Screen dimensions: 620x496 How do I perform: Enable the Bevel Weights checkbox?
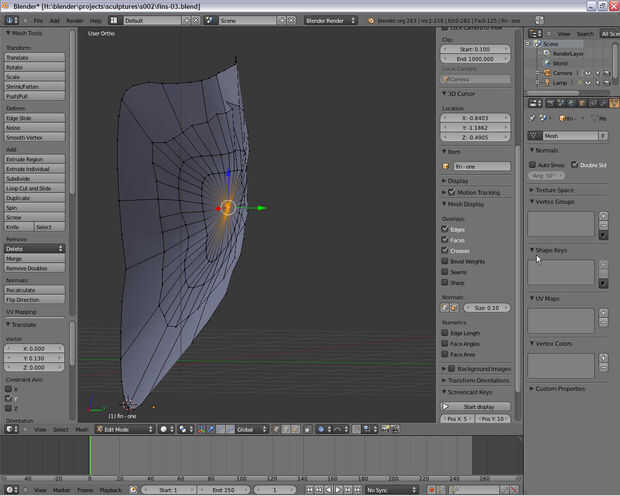[x=445, y=261]
